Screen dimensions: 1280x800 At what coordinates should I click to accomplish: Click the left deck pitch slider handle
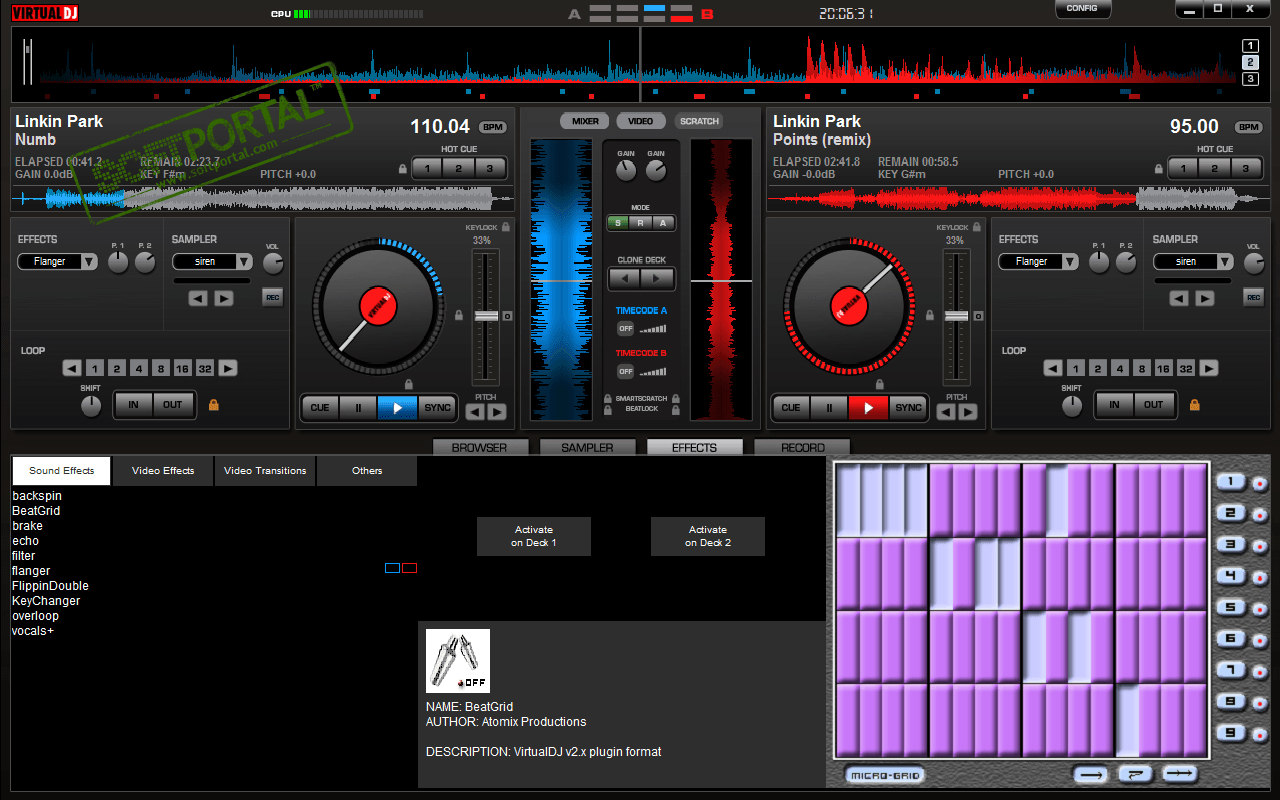486,316
